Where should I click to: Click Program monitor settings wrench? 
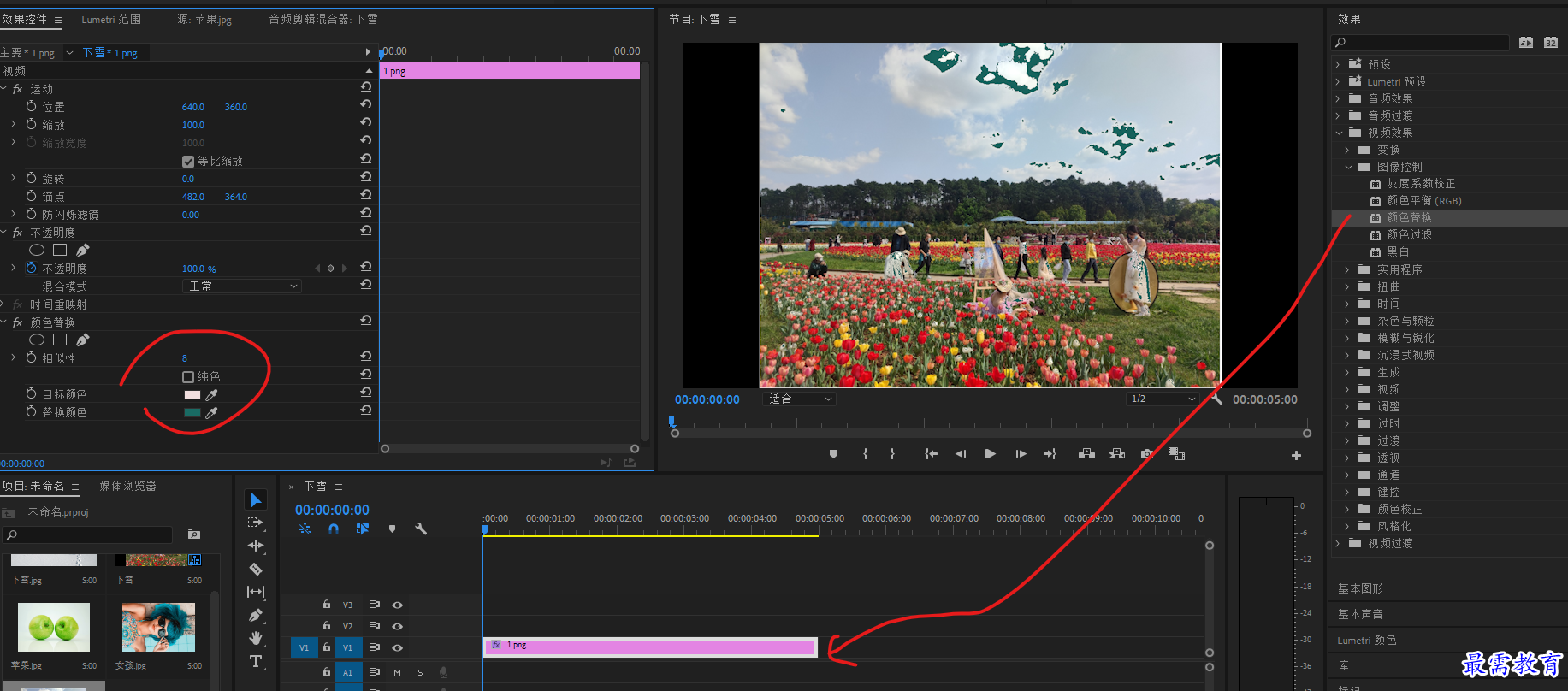[x=1216, y=399]
